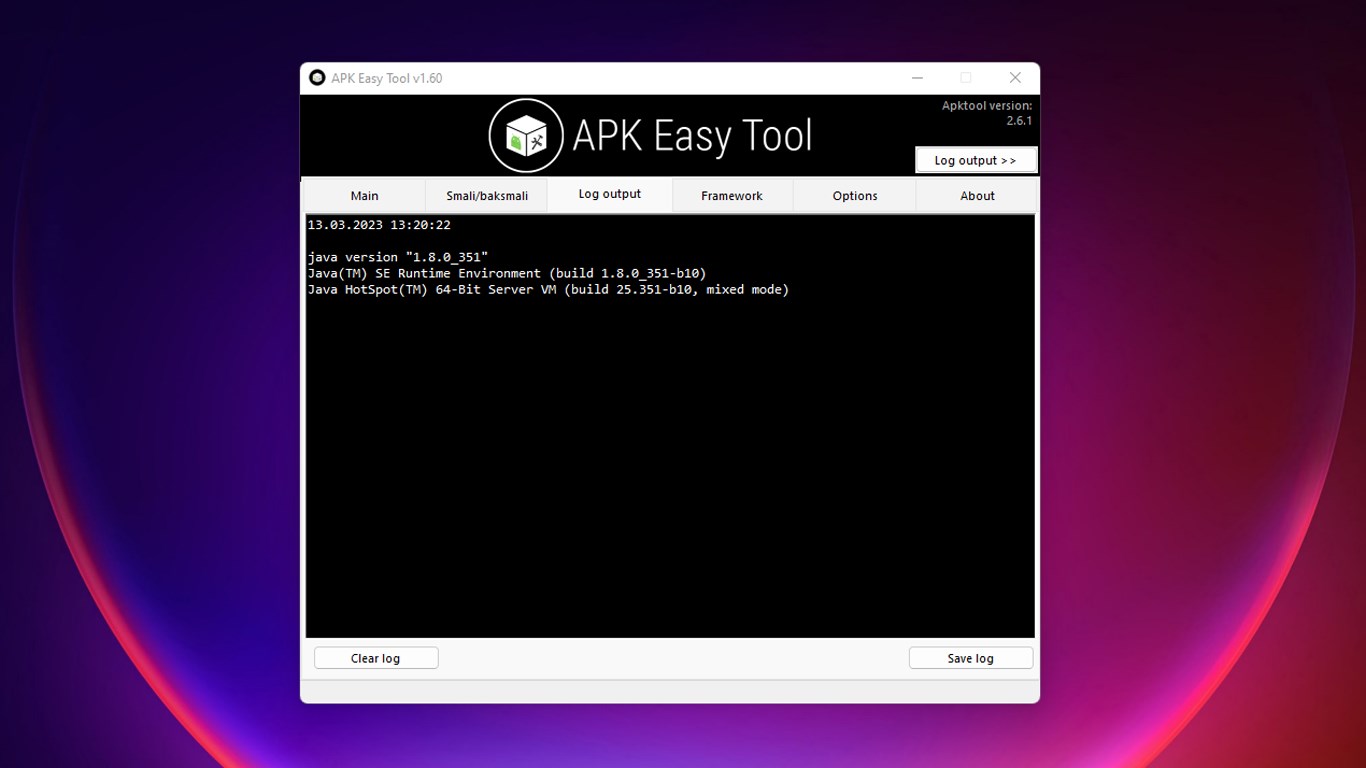Click the APK Easy Tool banner title
This screenshot has width=1366, height=768.
tap(692, 136)
